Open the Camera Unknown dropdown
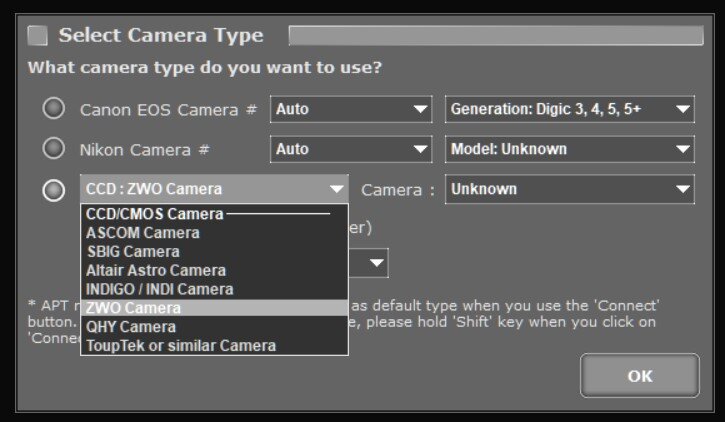The image size is (725, 422). click(569, 189)
